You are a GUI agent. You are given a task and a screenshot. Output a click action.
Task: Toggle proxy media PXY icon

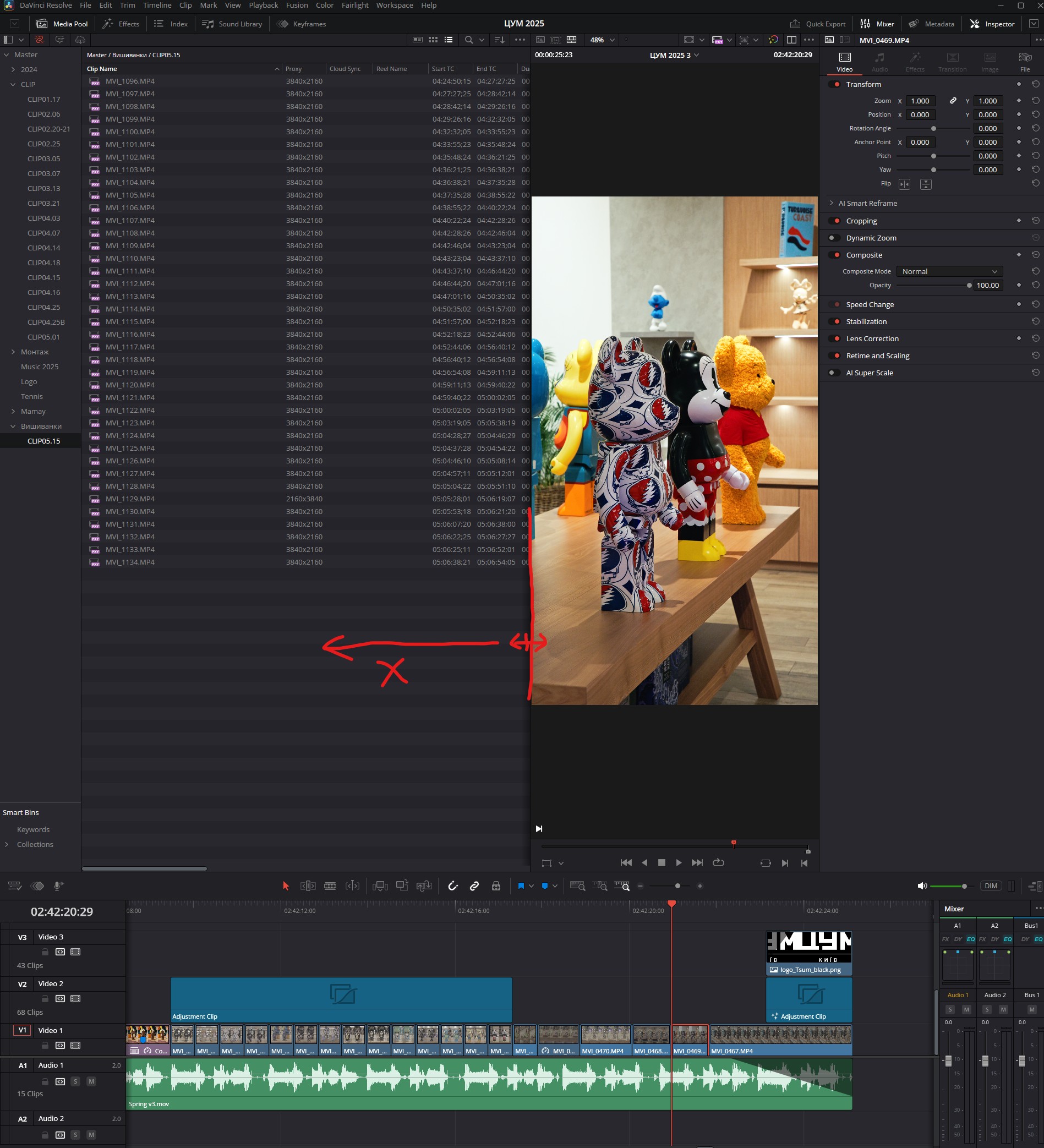tap(718, 40)
